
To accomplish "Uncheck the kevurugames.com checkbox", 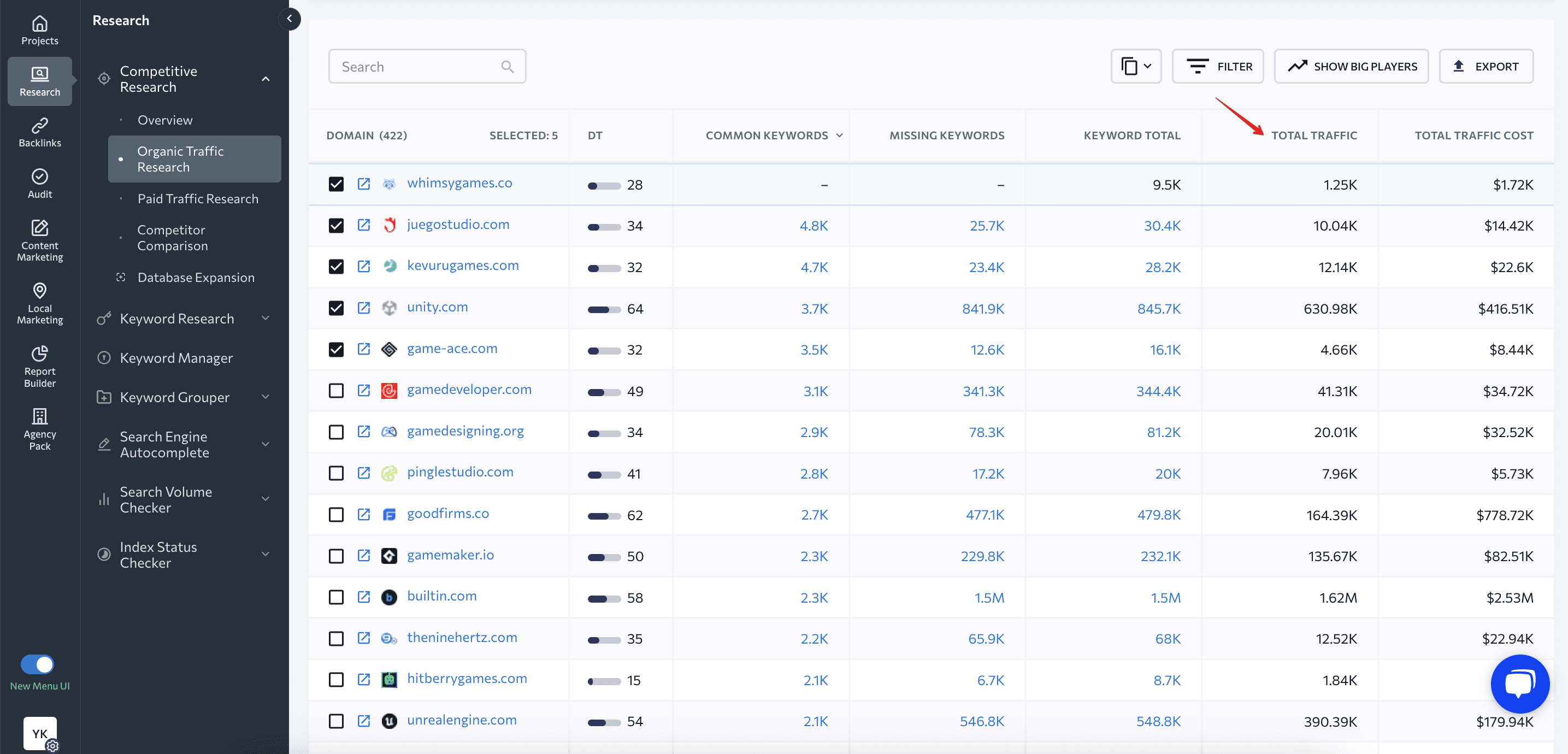I will [x=336, y=267].
